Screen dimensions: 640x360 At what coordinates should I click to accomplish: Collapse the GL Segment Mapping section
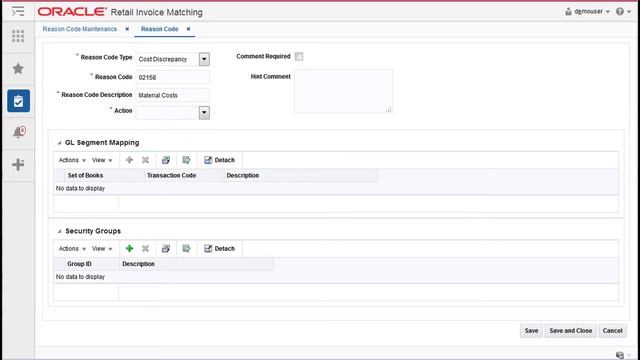coord(60,143)
